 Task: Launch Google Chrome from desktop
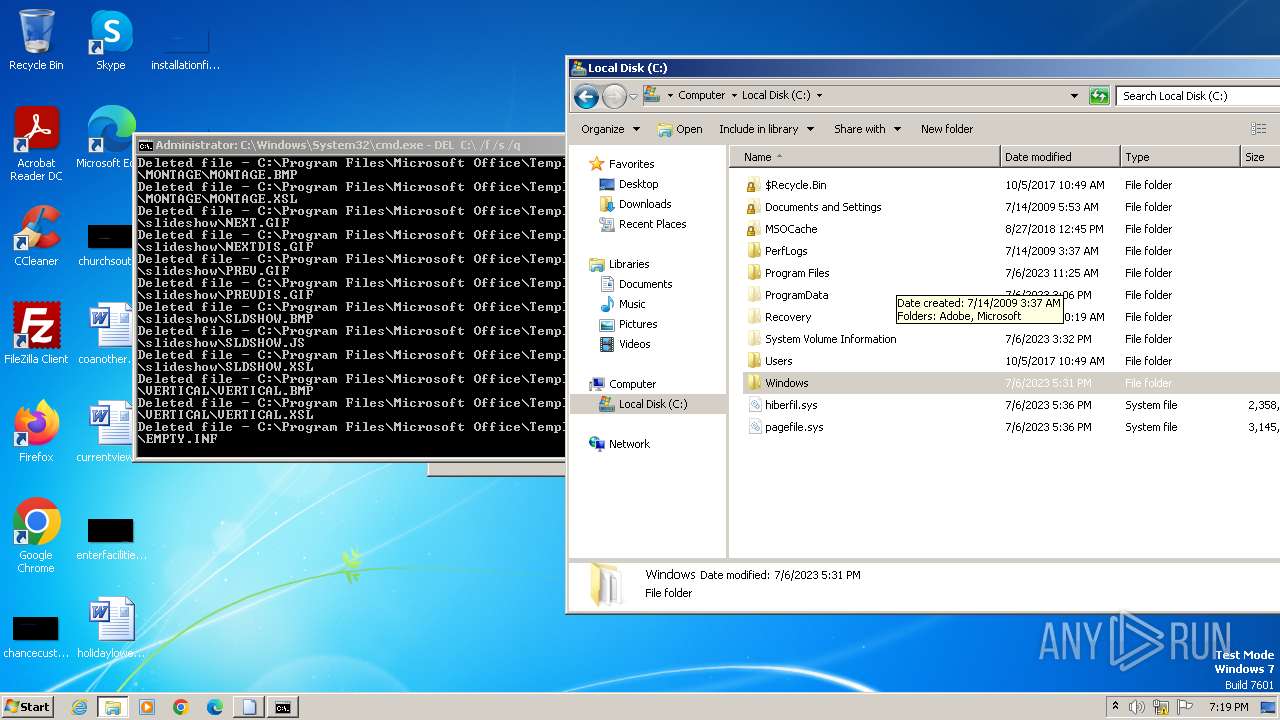(x=36, y=536)
